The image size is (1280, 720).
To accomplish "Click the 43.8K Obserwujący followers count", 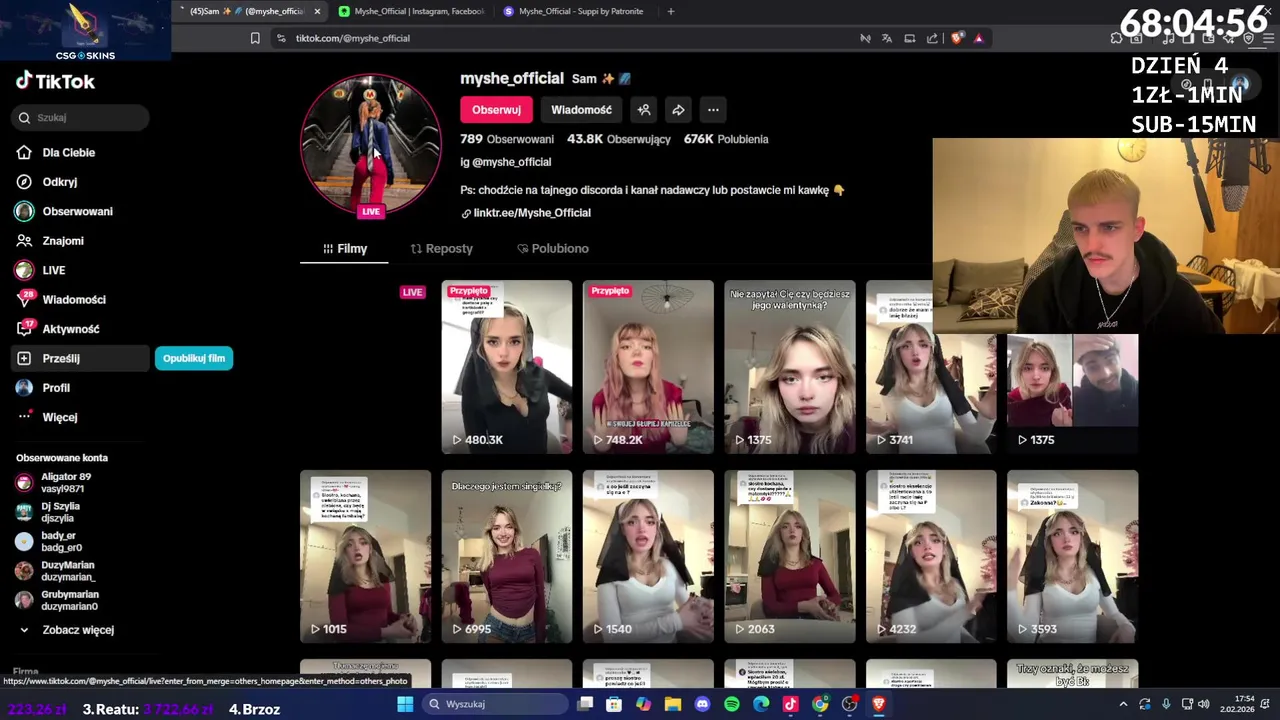I will click(618, 139).
